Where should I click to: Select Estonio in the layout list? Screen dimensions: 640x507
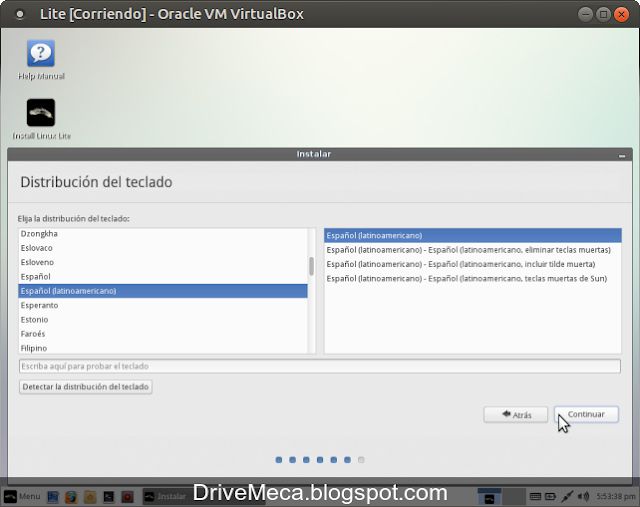[163, 320]
